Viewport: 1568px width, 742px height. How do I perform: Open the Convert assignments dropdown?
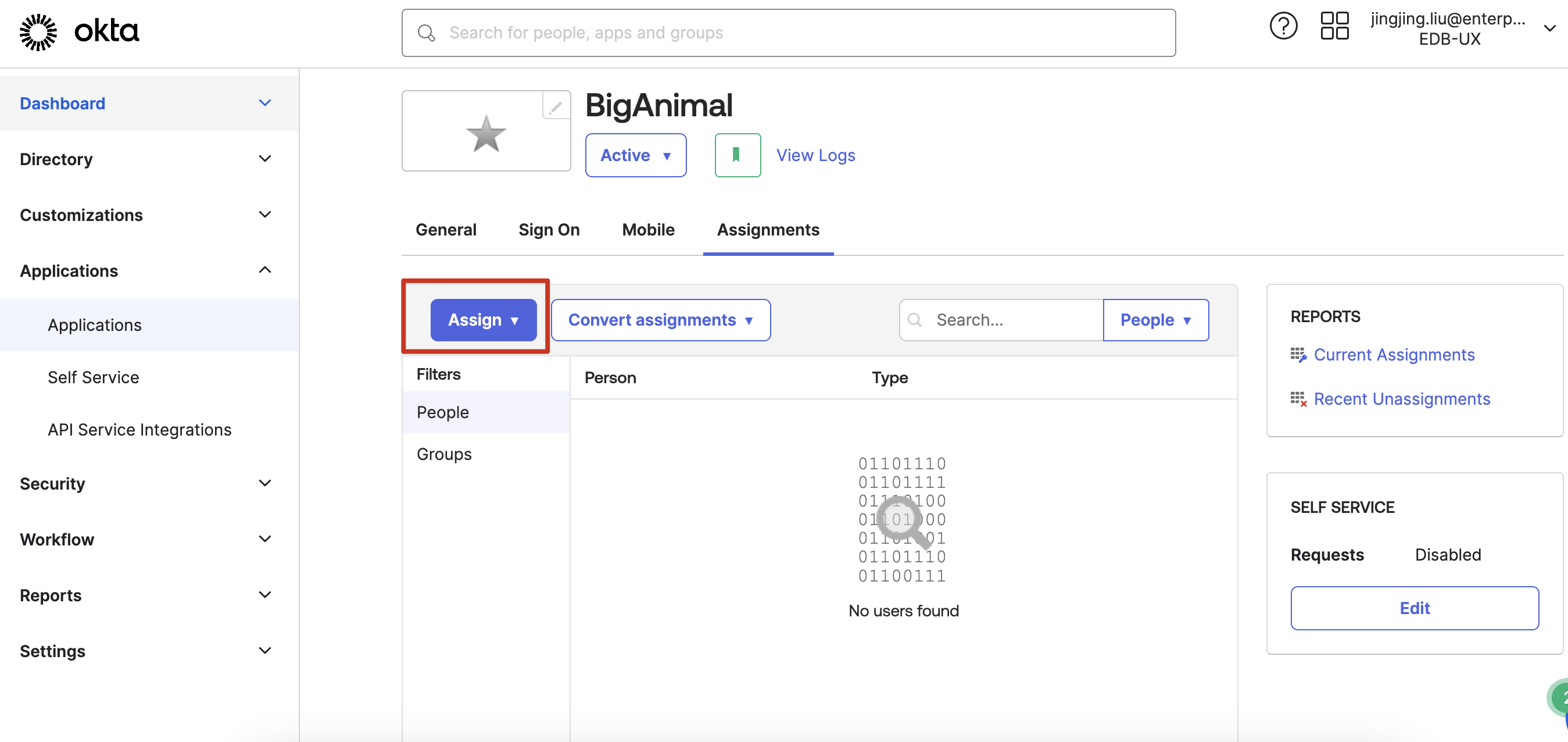pos(660,320)
